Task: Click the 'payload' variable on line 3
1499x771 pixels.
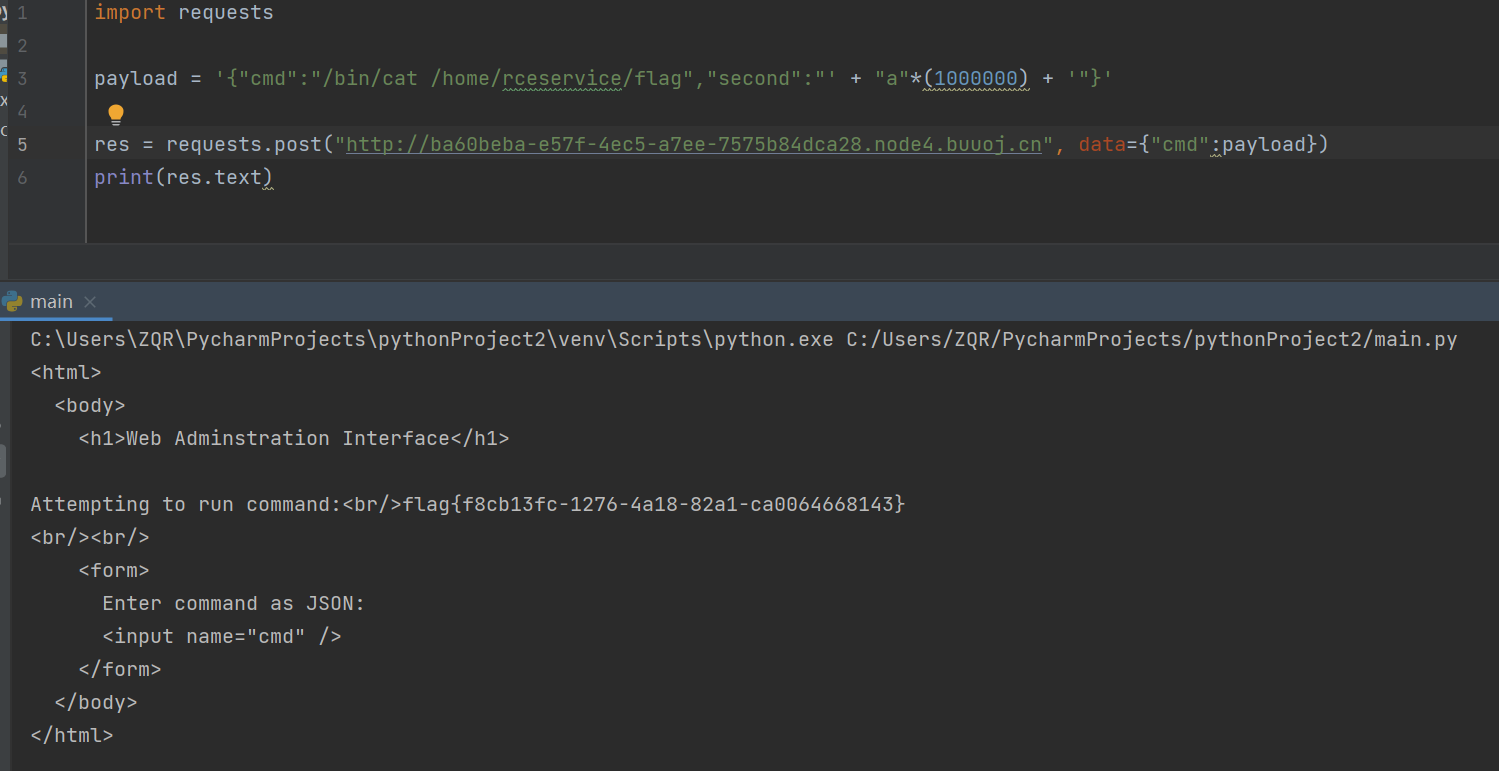Action: pyautogui.click(x=135, y=79)
